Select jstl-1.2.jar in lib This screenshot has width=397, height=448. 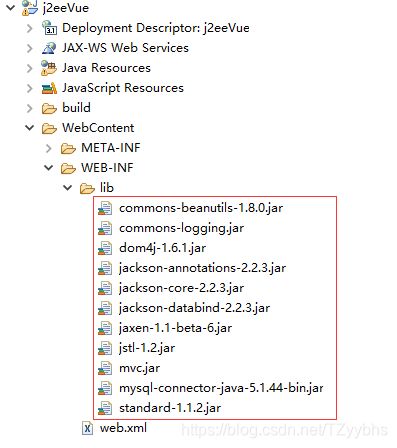(x=147, y=348)
